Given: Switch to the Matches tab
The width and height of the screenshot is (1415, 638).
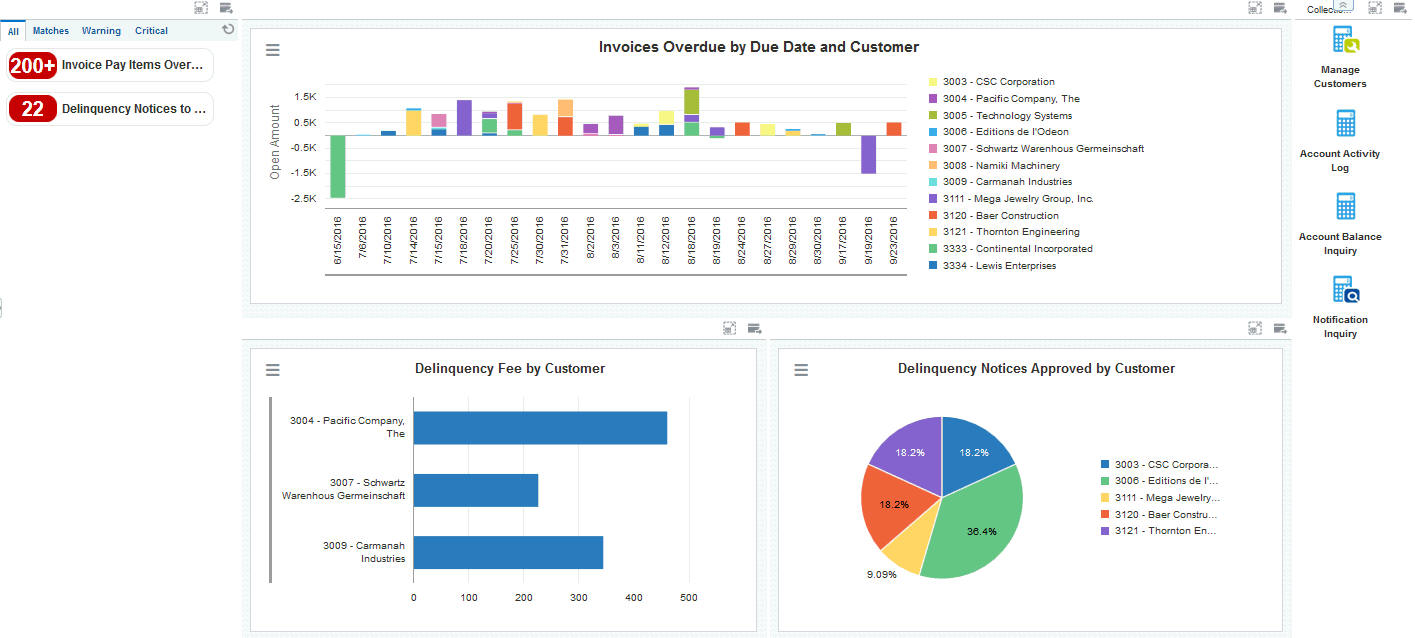Looking at the screenshot, I should click(x=51, y=31).
